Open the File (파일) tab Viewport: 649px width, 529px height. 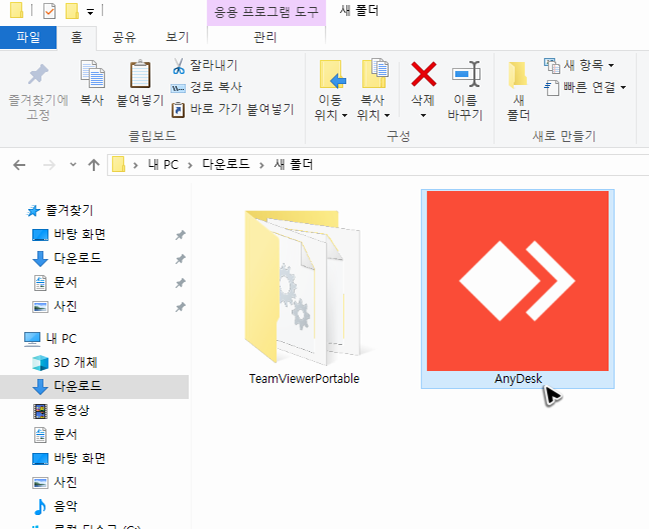coord(28,37)
